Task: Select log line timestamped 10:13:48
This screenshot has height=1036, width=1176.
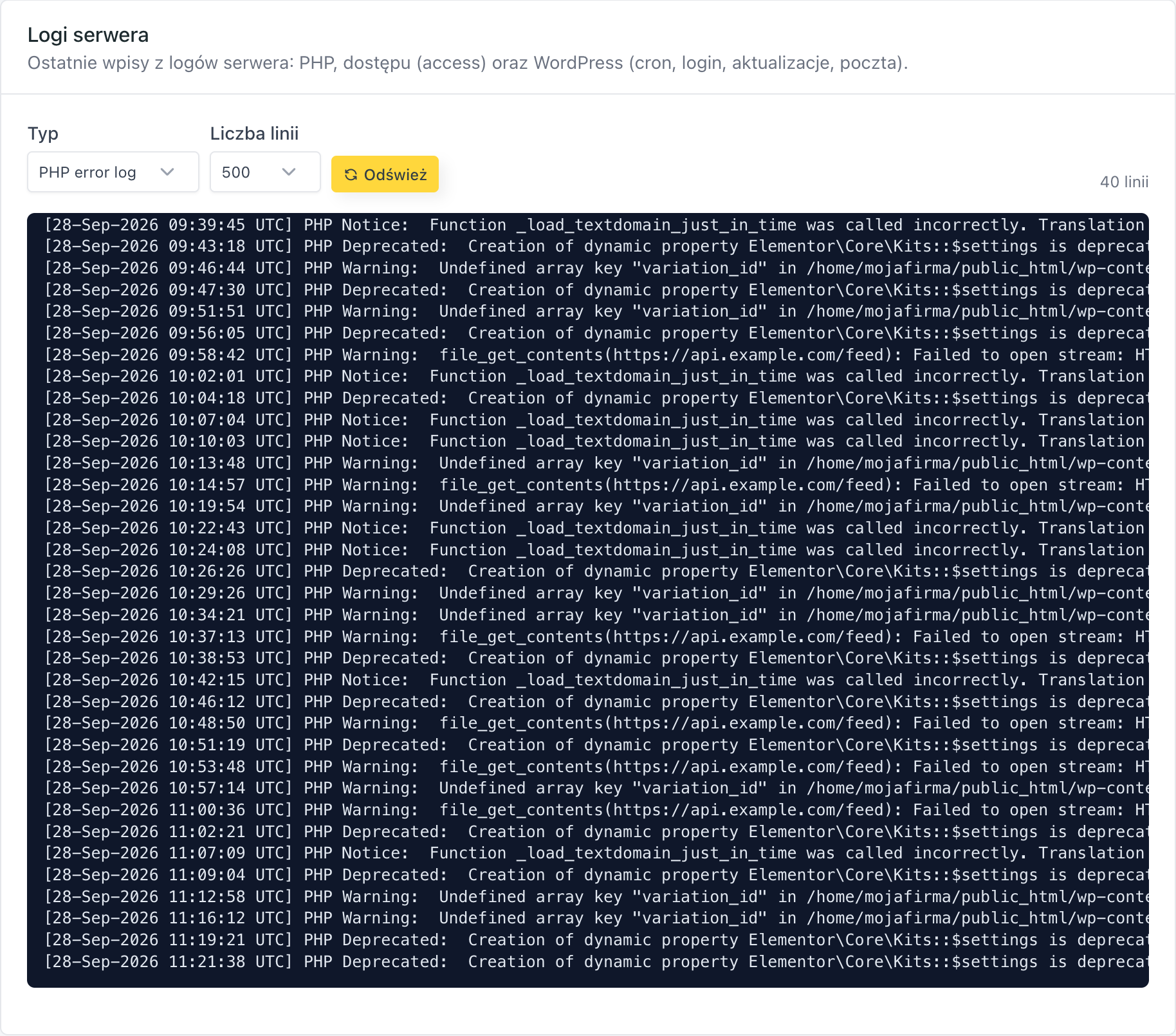Action: (x=596, y=463)
